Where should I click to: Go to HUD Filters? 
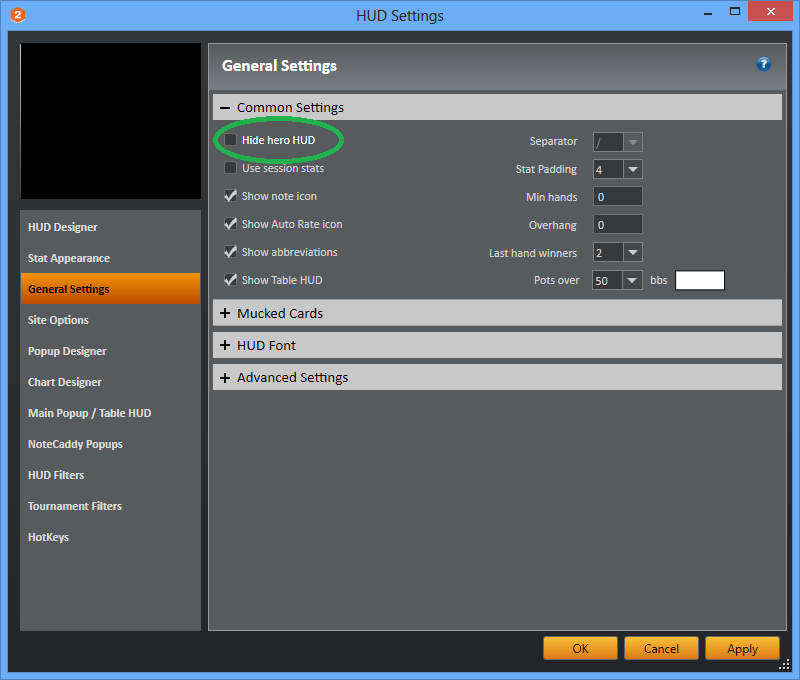click(110, 475)
